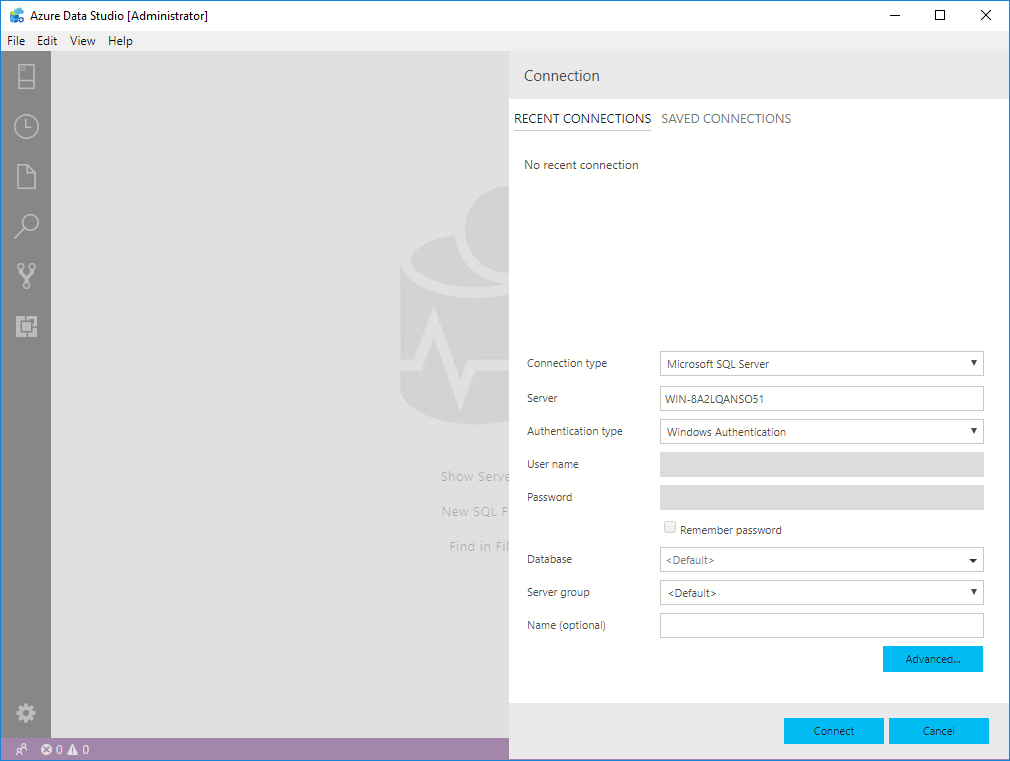Close the Azure Data Studio window
Image resolution: width=1010 pixels, height=761 pixels.
pos(986,15)
